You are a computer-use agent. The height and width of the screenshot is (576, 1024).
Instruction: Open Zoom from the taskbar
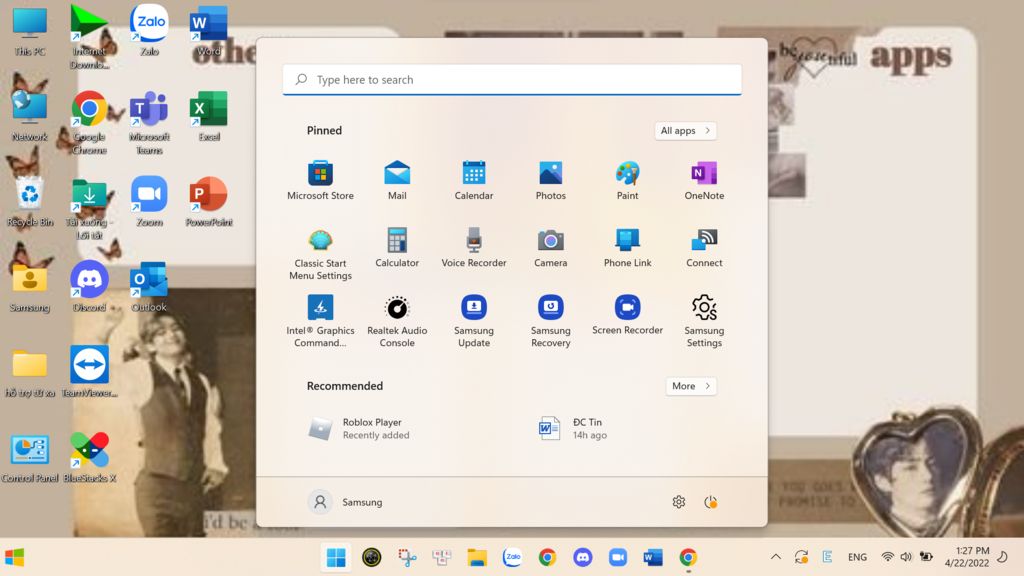pos(618,557)
